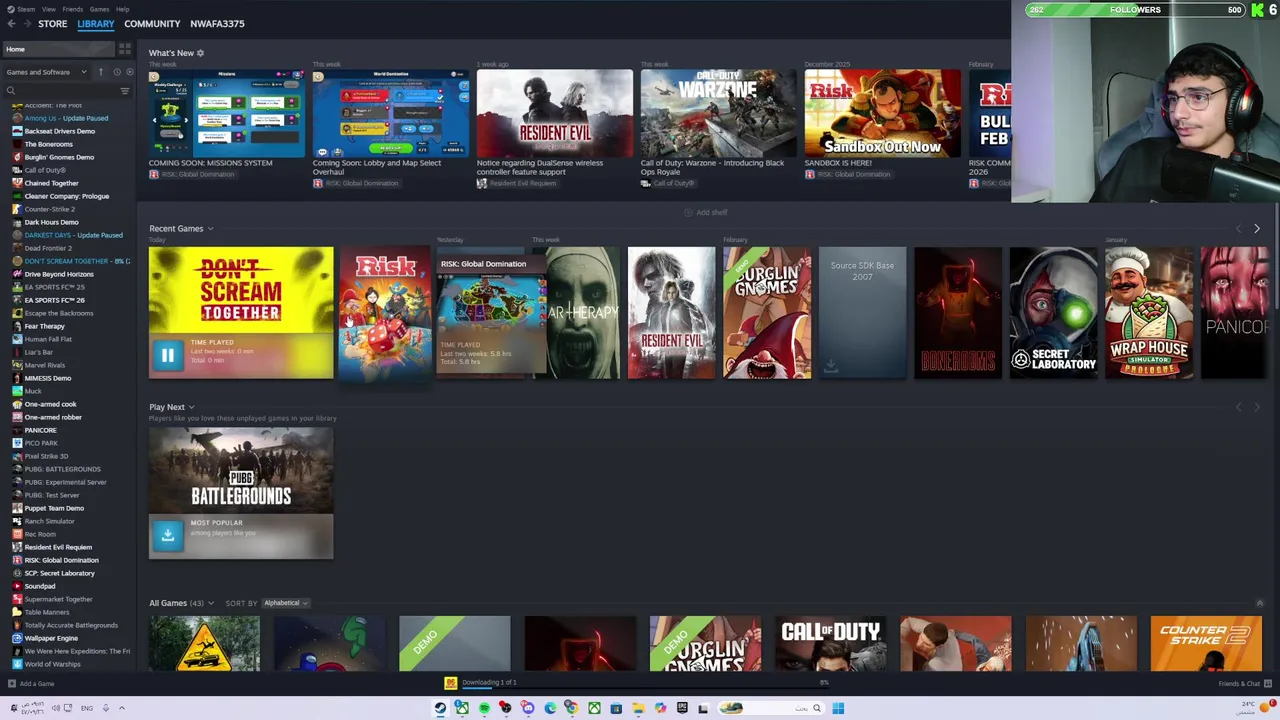Select Rec Room in game list
This screenshot has width=1280, height=720.
40,534
